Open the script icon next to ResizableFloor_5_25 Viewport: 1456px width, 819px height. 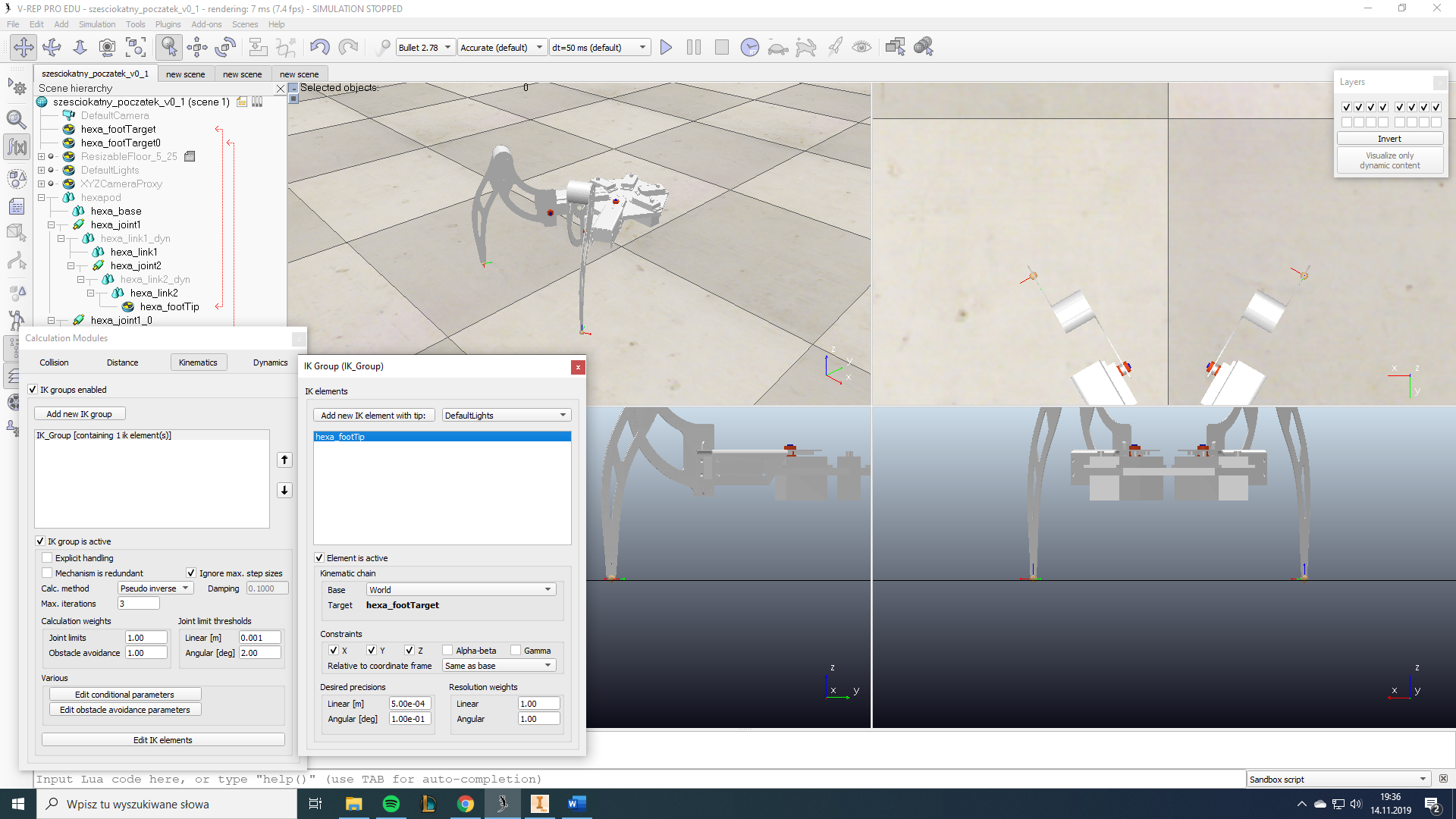point(190,156)
